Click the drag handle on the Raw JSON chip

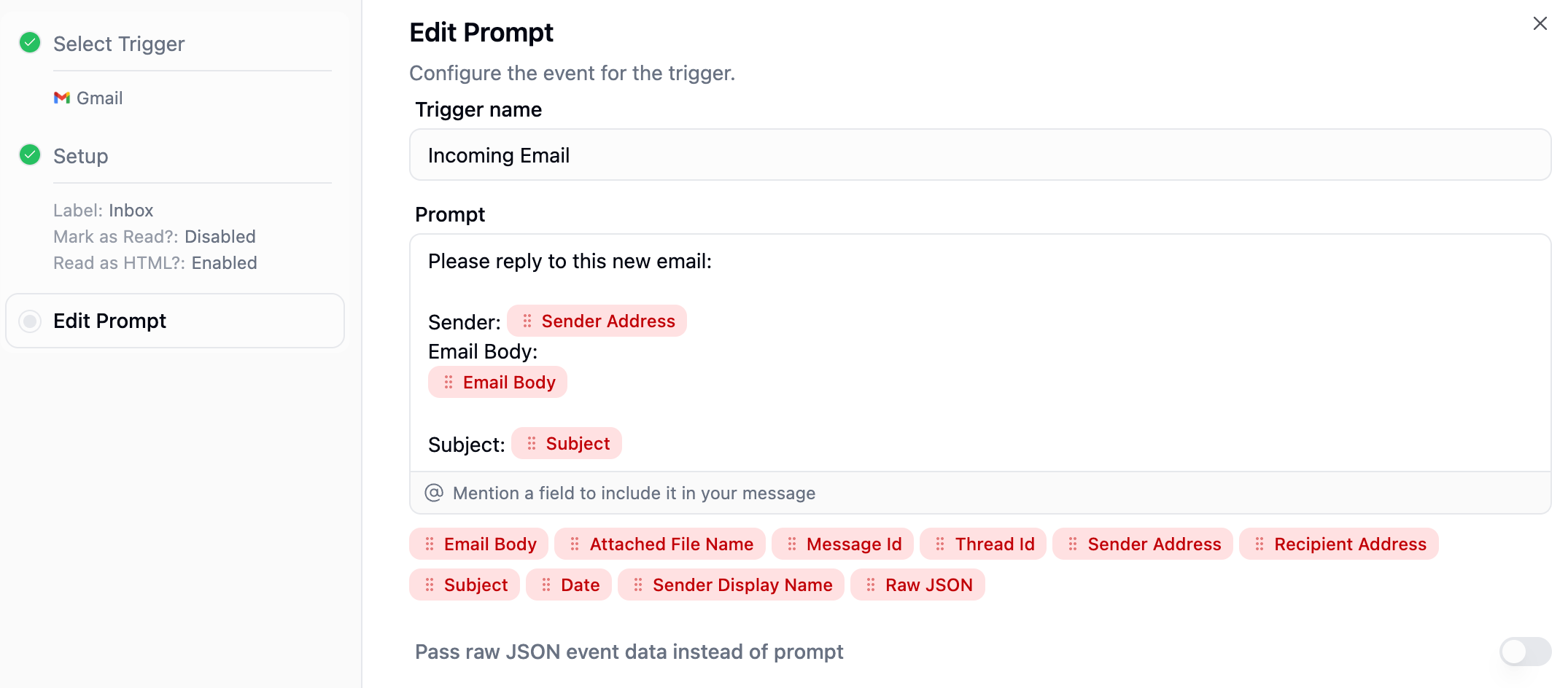click(x=870, y=585)
